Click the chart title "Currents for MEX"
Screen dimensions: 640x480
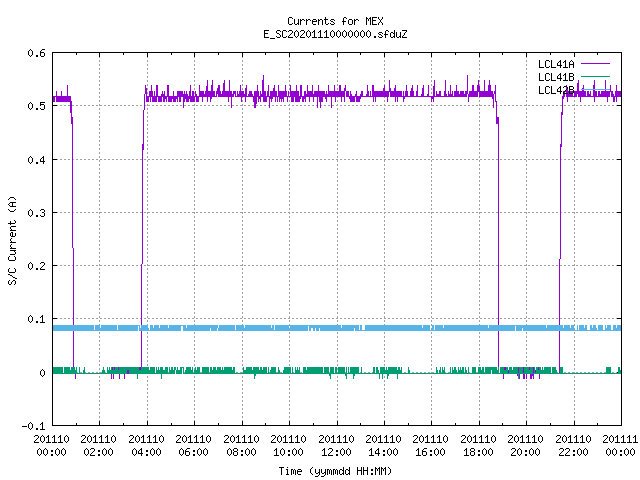pyautogui.click(x=335, y=21)
